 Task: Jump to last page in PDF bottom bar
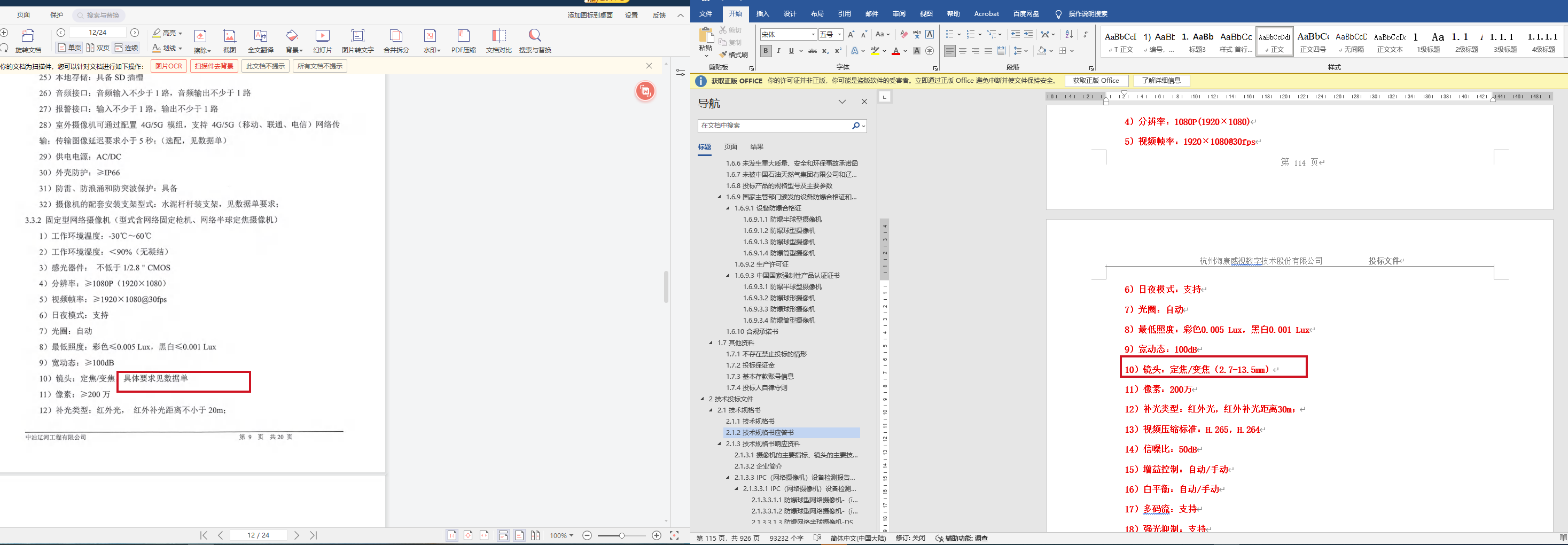[313, 535]
